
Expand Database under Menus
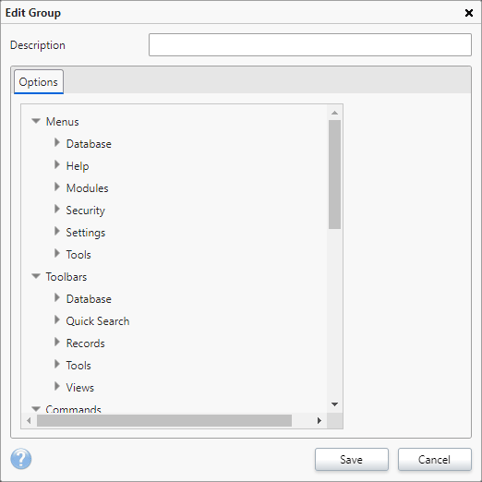click(x=57, y=143)
